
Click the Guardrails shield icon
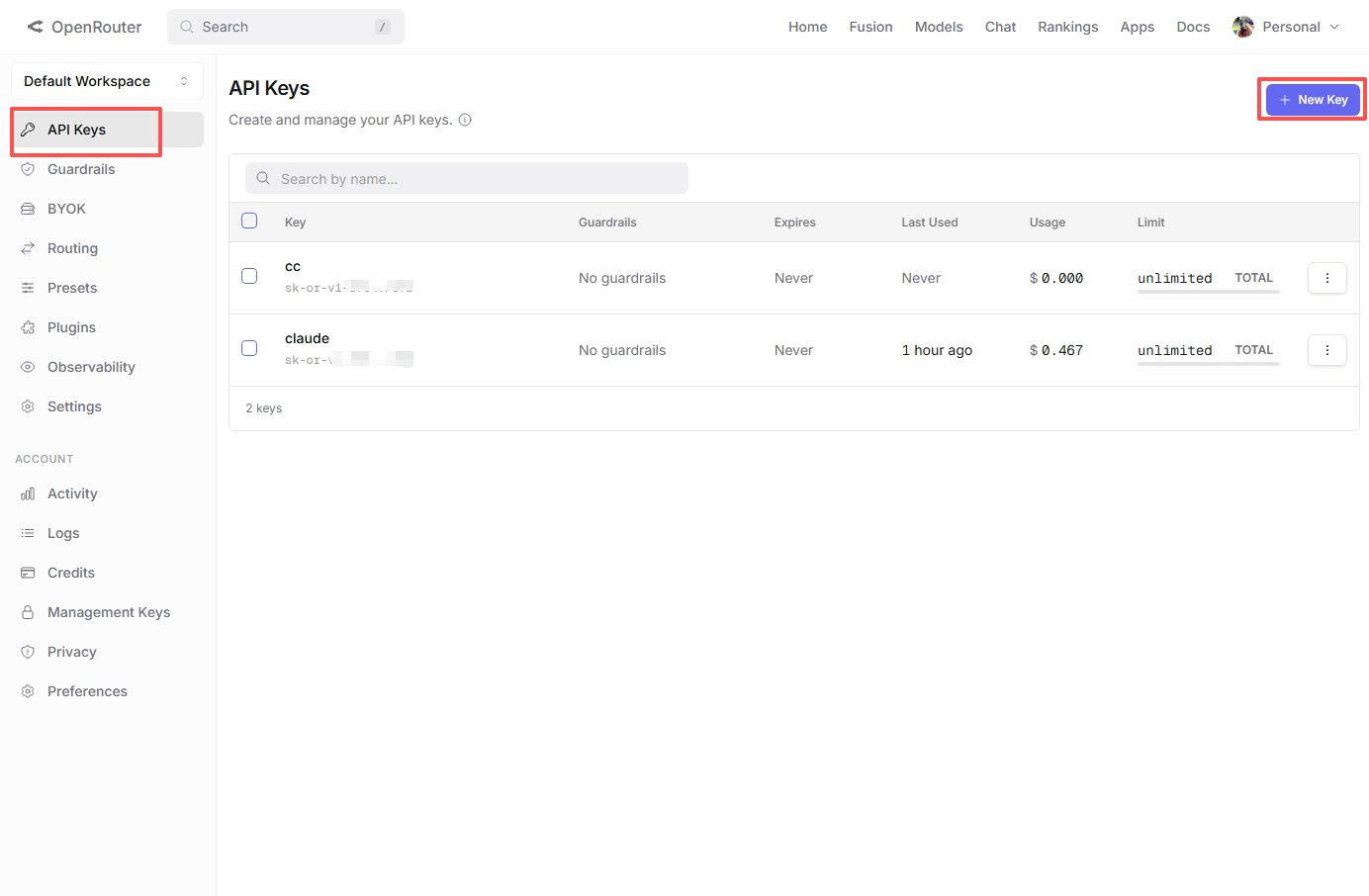coord(28,169)
